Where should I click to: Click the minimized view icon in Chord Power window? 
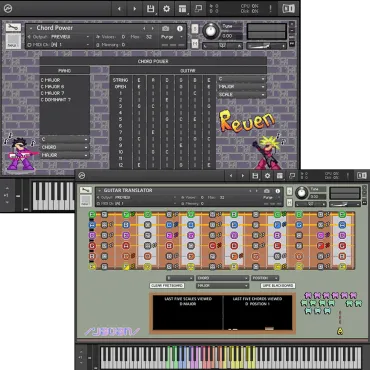click(x=198, y=9)
